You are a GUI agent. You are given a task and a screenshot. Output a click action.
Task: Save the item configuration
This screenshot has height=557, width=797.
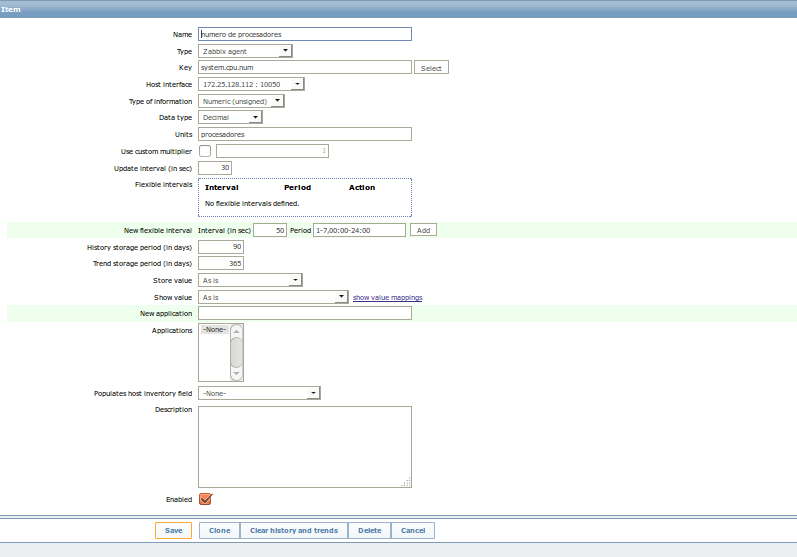click(x=173, y=530)
